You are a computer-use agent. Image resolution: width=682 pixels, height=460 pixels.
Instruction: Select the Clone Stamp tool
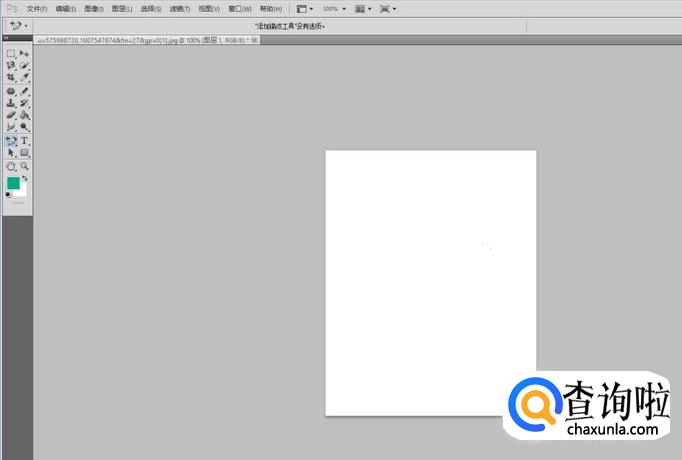[11, 103]
